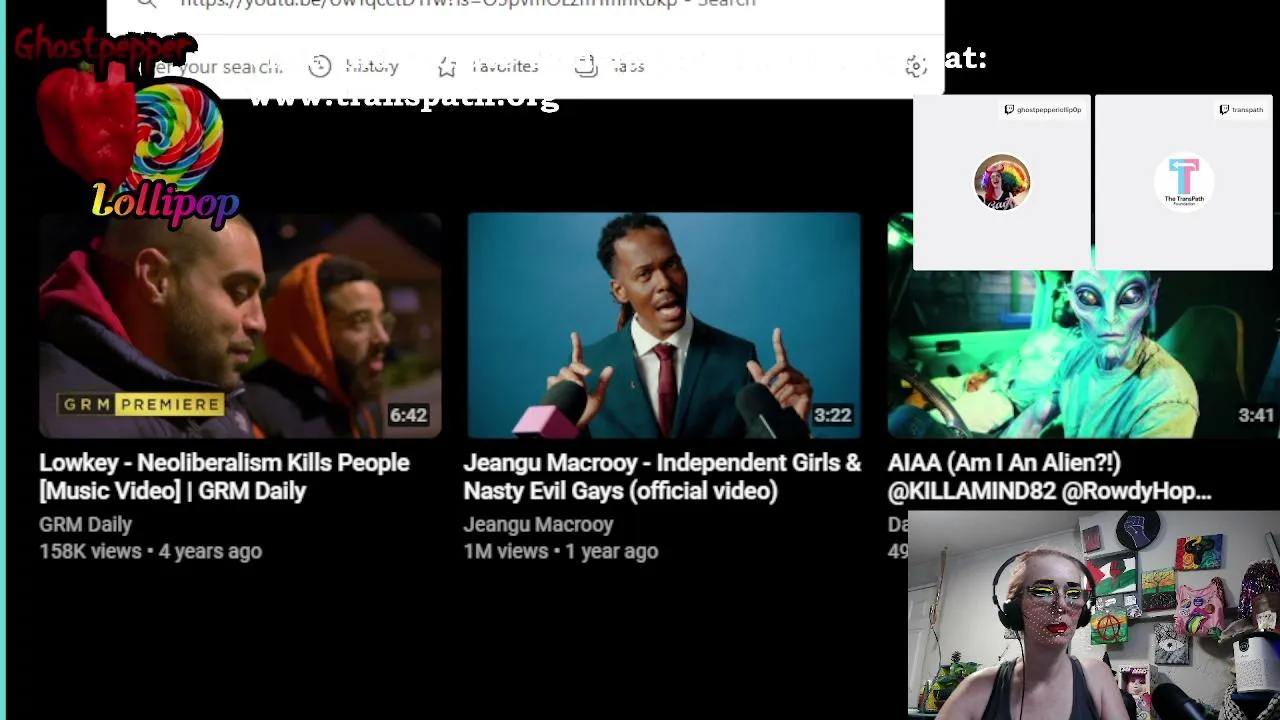Click The TransPath Foundation logo avatar
1280x720 pixels.
point(1184,182)
